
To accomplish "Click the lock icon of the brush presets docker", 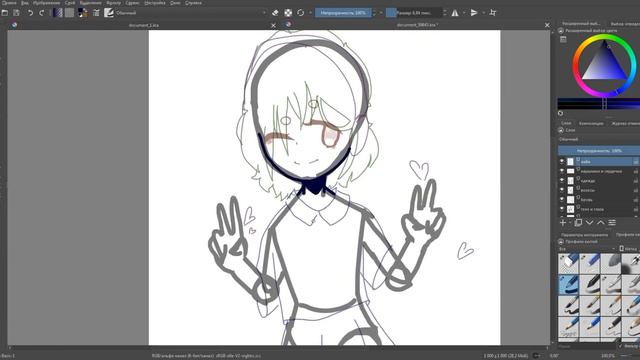I will click(561, 242).
